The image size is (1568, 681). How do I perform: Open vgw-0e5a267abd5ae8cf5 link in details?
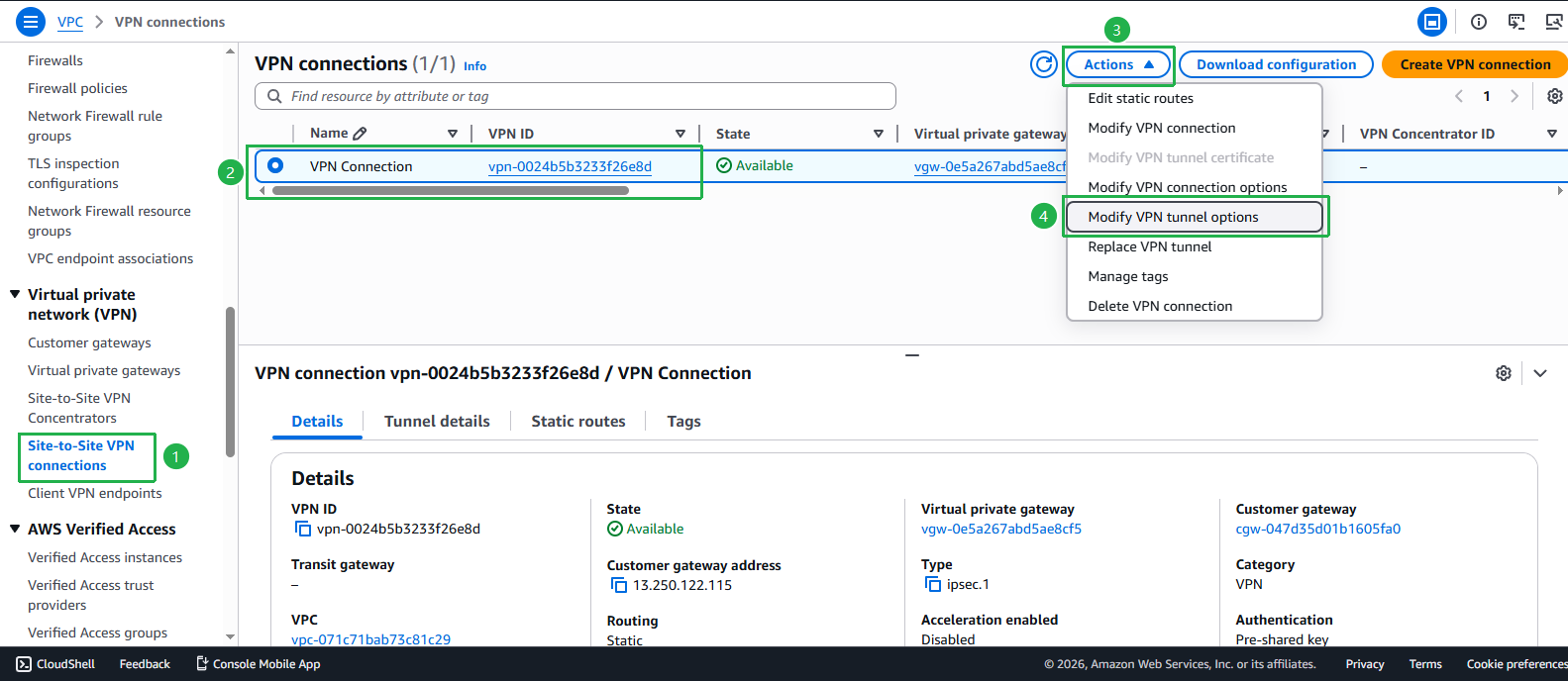tap(1001, 529)
